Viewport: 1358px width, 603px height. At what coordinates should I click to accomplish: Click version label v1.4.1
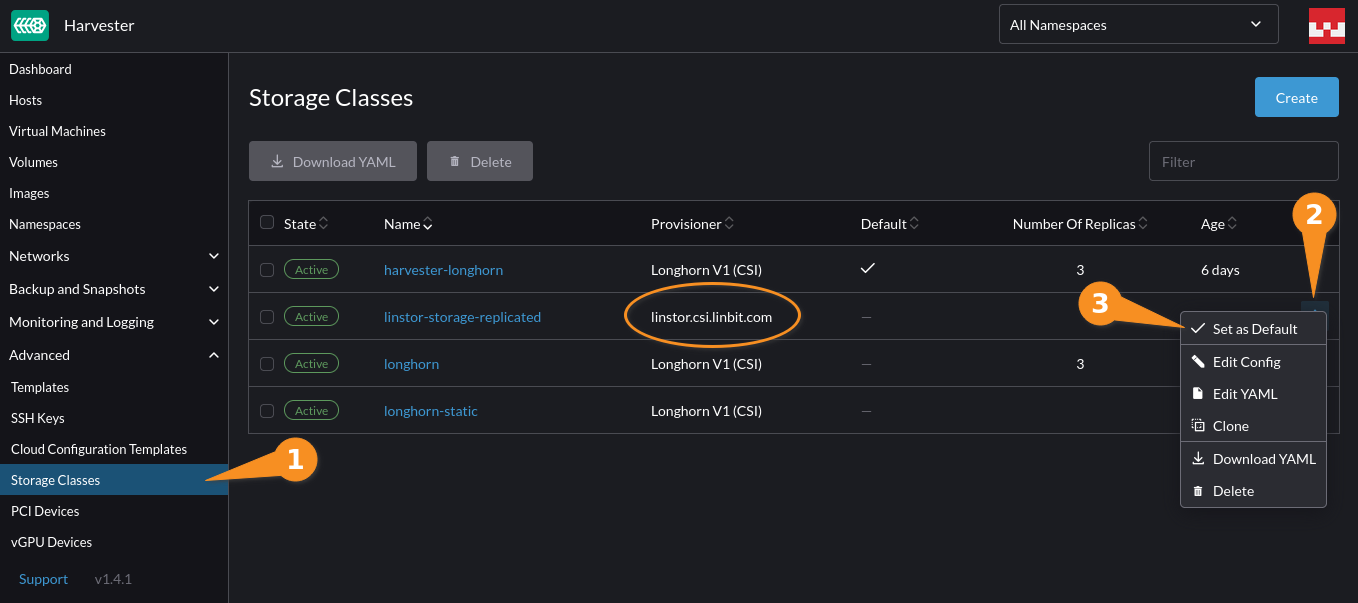[113, 579]
